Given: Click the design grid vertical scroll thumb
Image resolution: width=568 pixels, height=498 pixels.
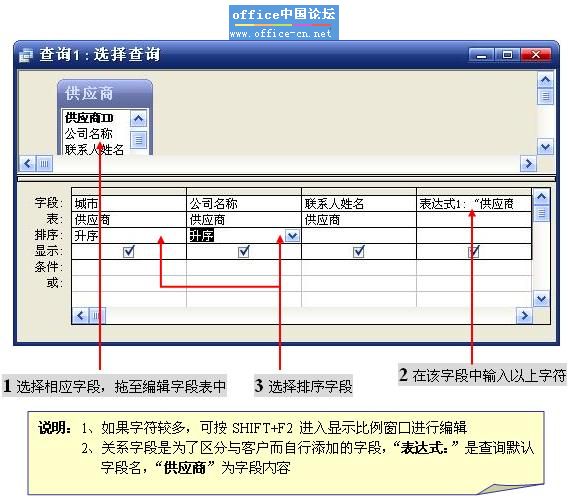Looking at the screenshot, I should click(542, 213).
